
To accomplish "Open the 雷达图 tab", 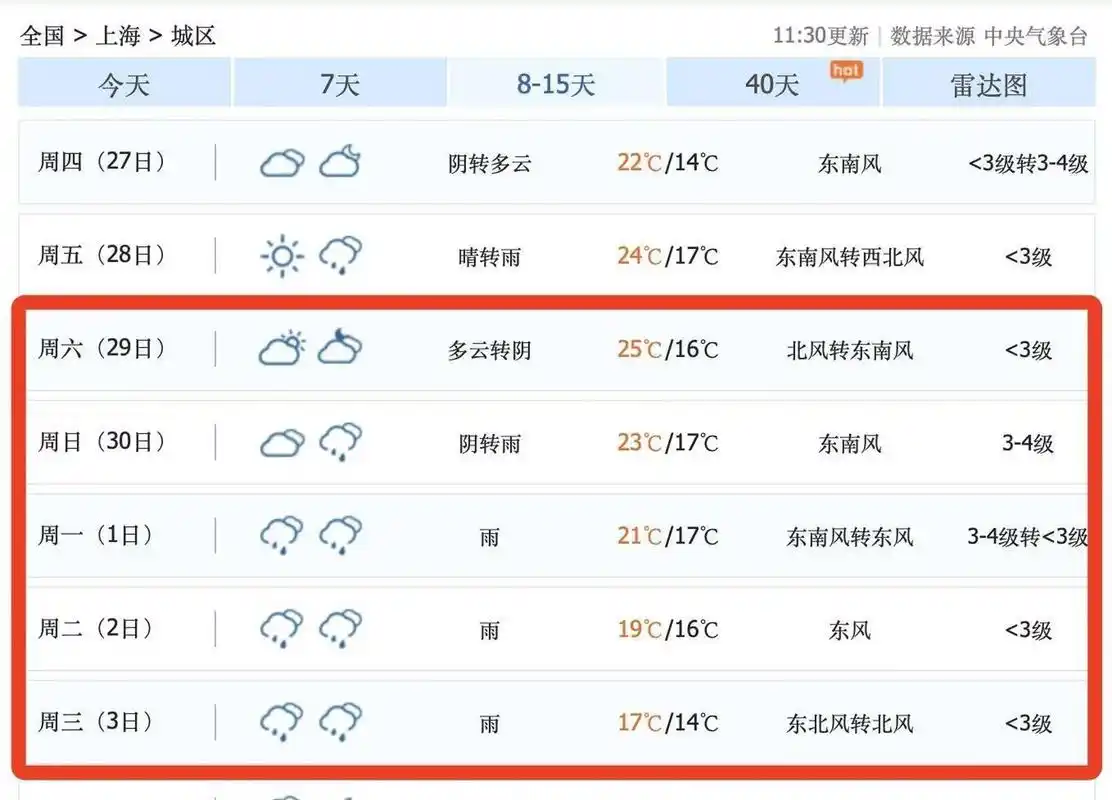I will (x=989, y=85).
